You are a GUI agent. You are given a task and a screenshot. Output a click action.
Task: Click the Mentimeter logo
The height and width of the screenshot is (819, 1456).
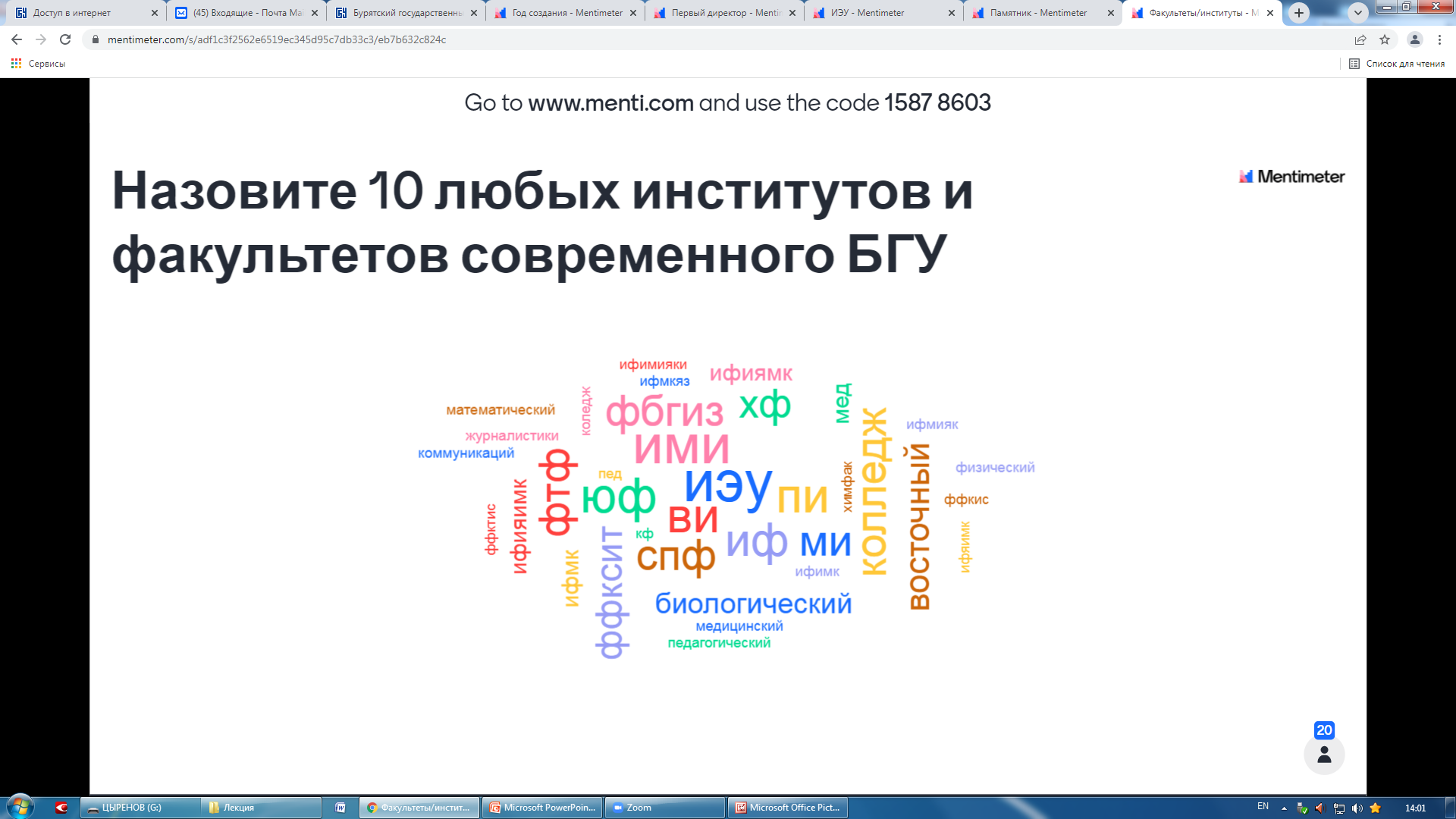coord(1291,177)
